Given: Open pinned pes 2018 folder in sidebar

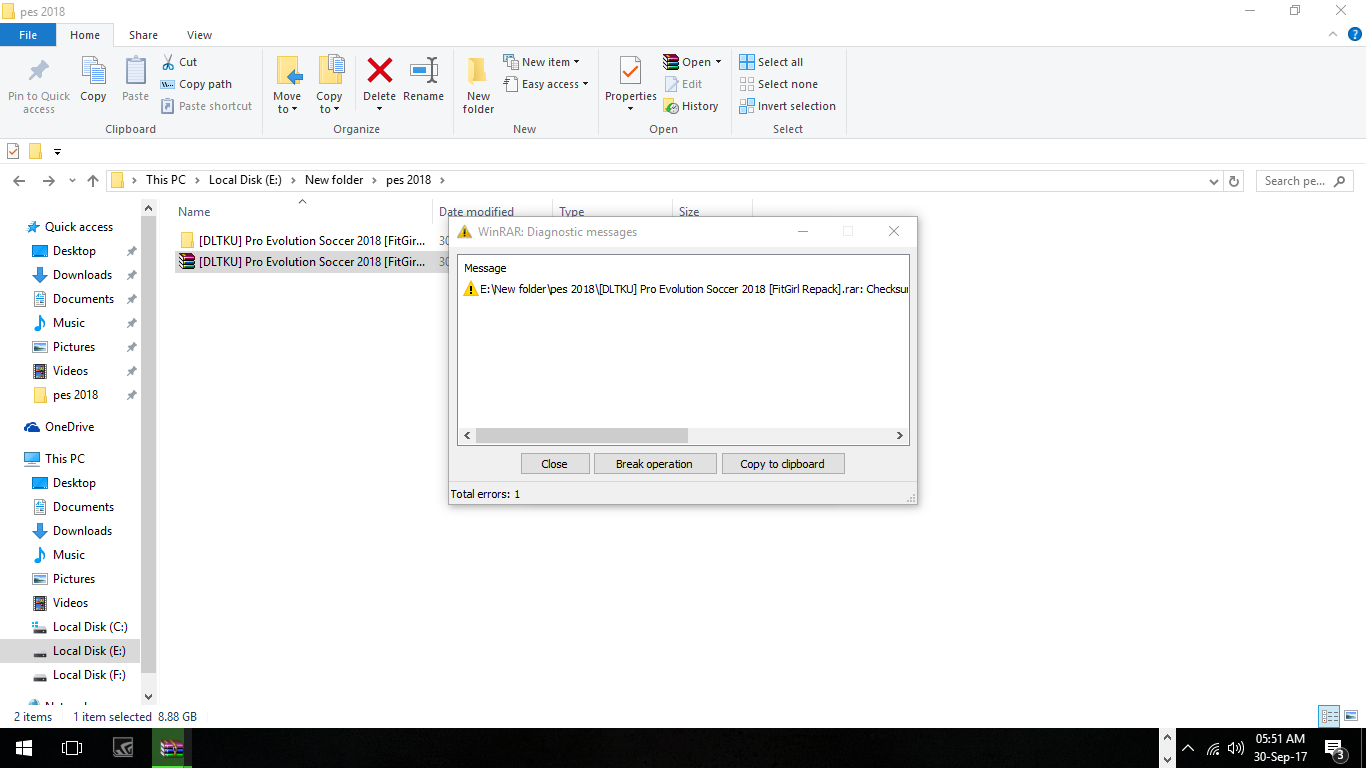Looking at the screenshot, I should click(x=75, y=395).
